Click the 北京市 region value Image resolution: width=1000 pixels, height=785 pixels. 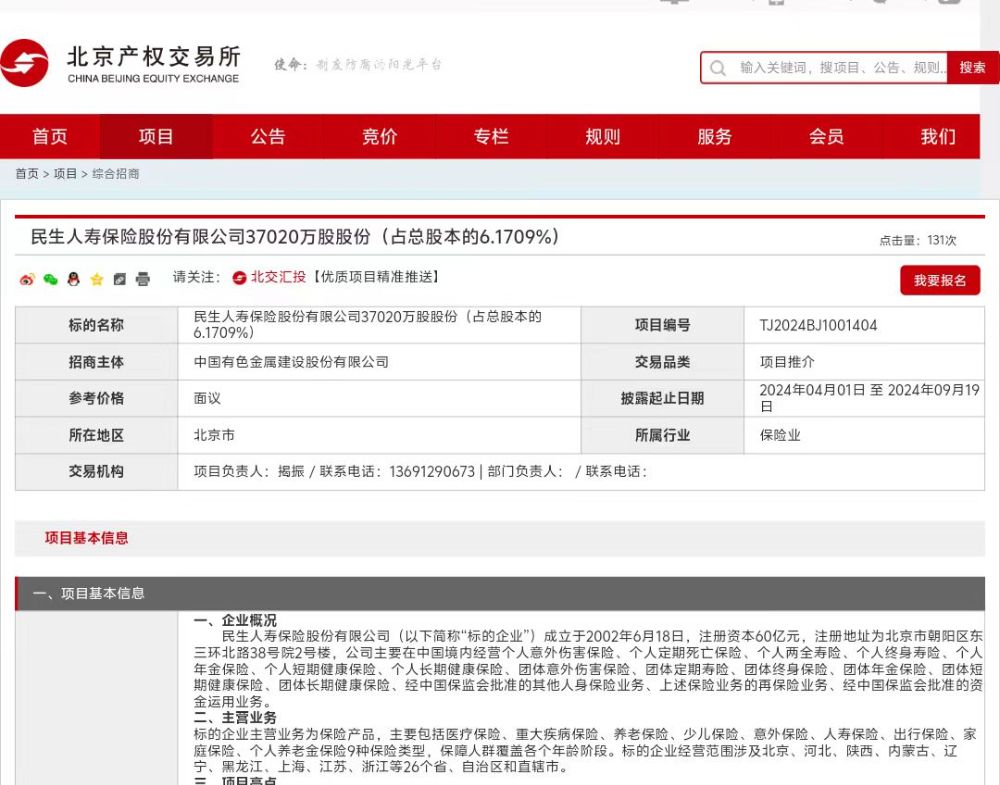[214, 435]
